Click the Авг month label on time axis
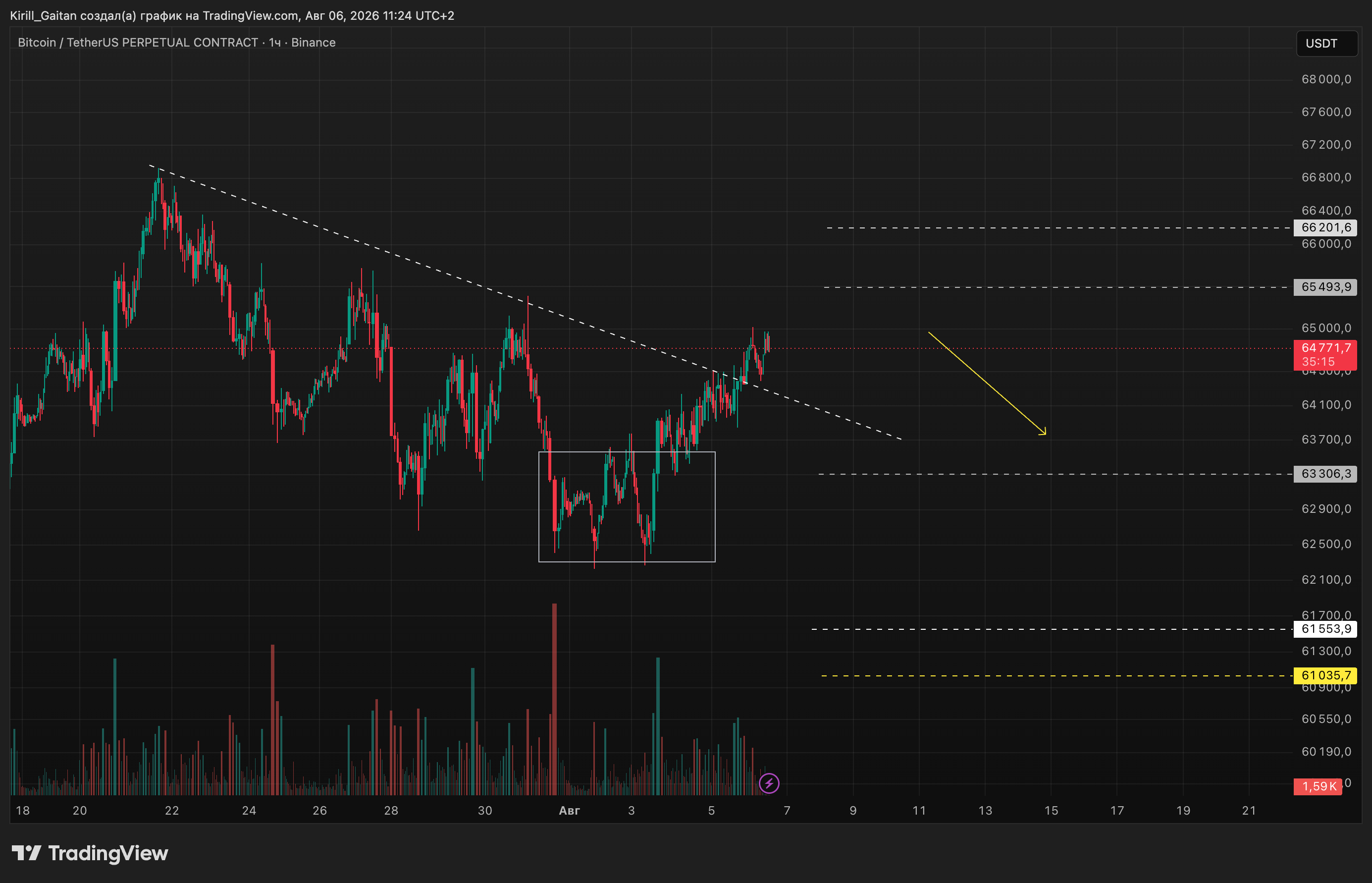Screen dimensions: 1372x883 point(569,810)
